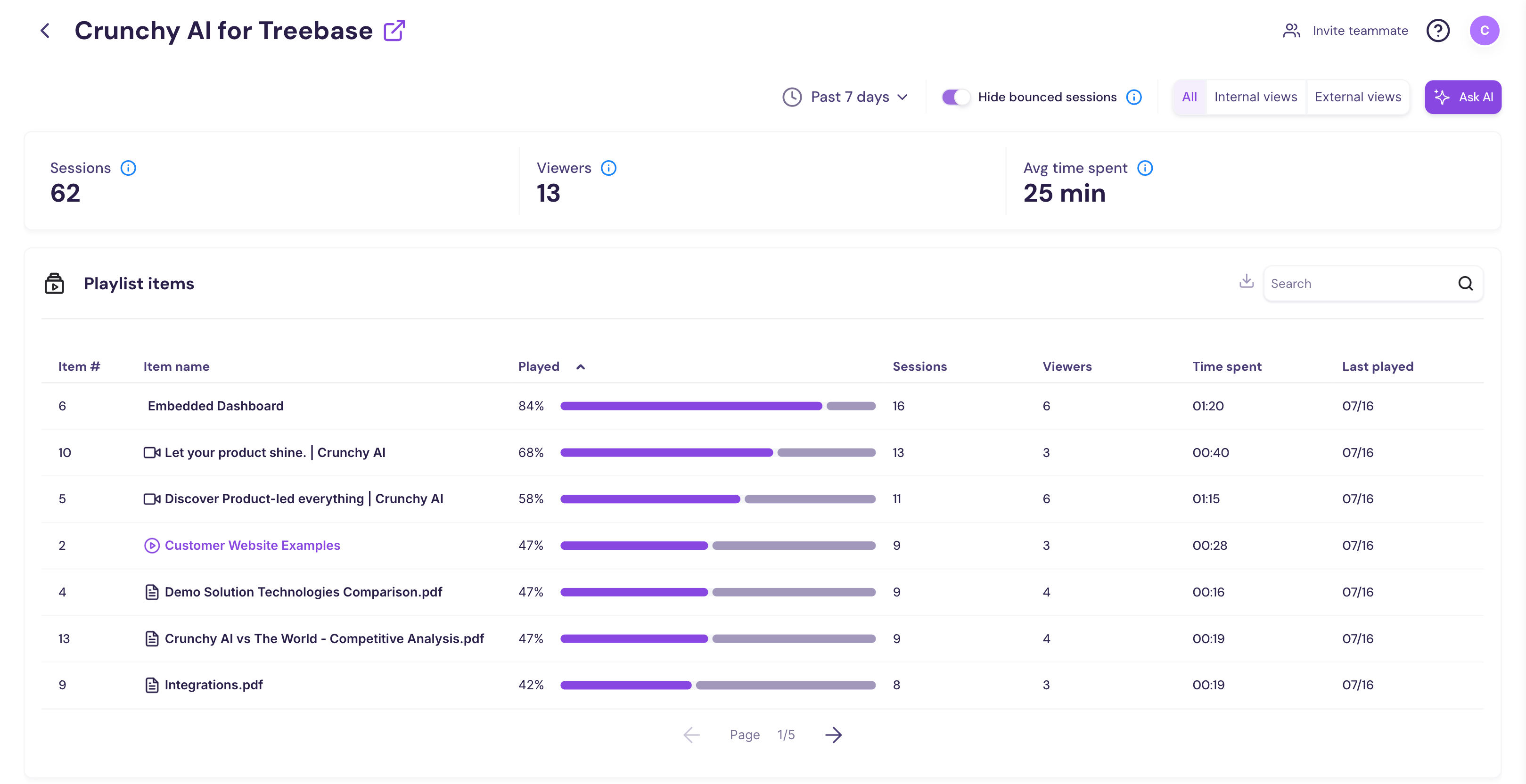The width and height of the screenshot is (1526, 784).
Task: Show the Sessions info tooltip icon
Action: pyautogui.click(x=128, y=168)
